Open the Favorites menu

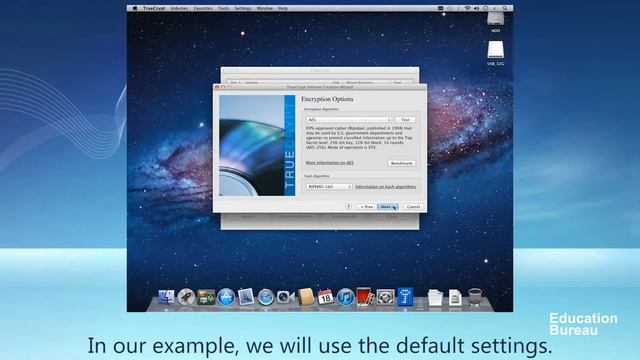[x=203, y=8]
